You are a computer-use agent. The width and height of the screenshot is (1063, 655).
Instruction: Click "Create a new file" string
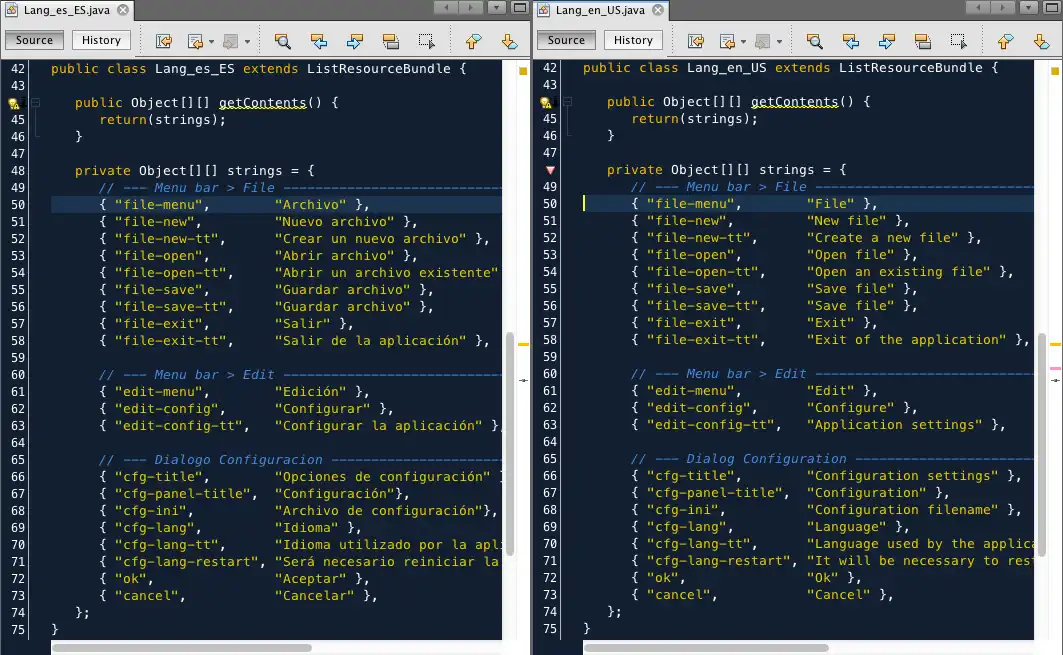pos(883,238)
